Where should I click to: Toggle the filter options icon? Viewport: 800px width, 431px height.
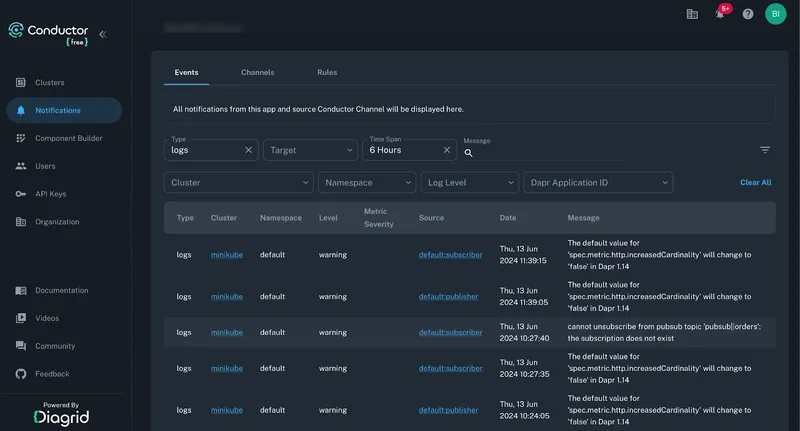coord(765,150)
